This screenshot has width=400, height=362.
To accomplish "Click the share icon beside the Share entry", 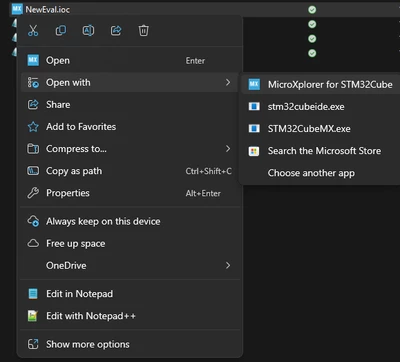I will (x=33, y=105).
